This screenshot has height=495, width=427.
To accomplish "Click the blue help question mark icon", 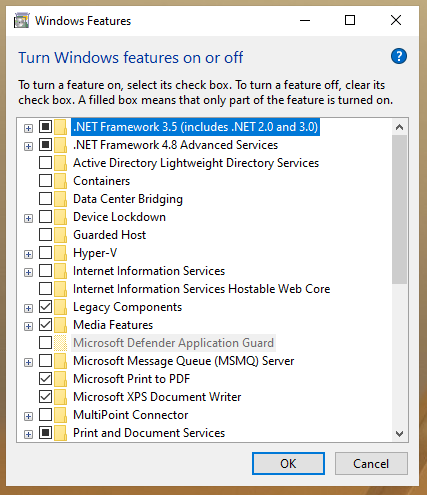I will click(x=399, y=56).
